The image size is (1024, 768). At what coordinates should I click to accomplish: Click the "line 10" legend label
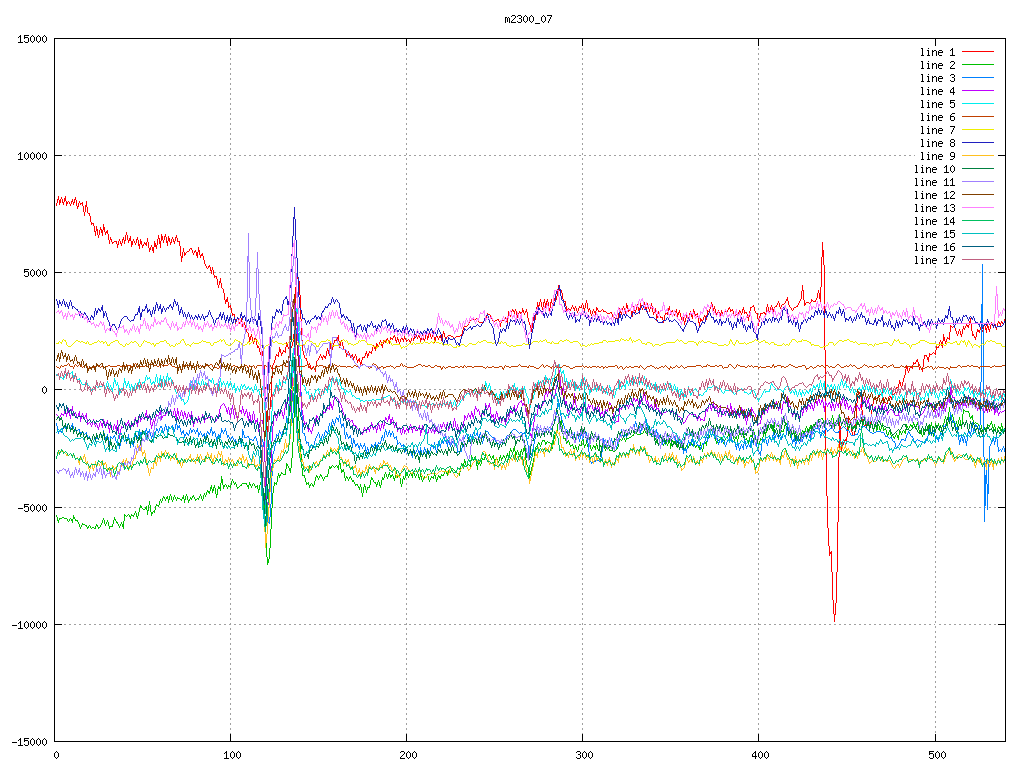934,169
